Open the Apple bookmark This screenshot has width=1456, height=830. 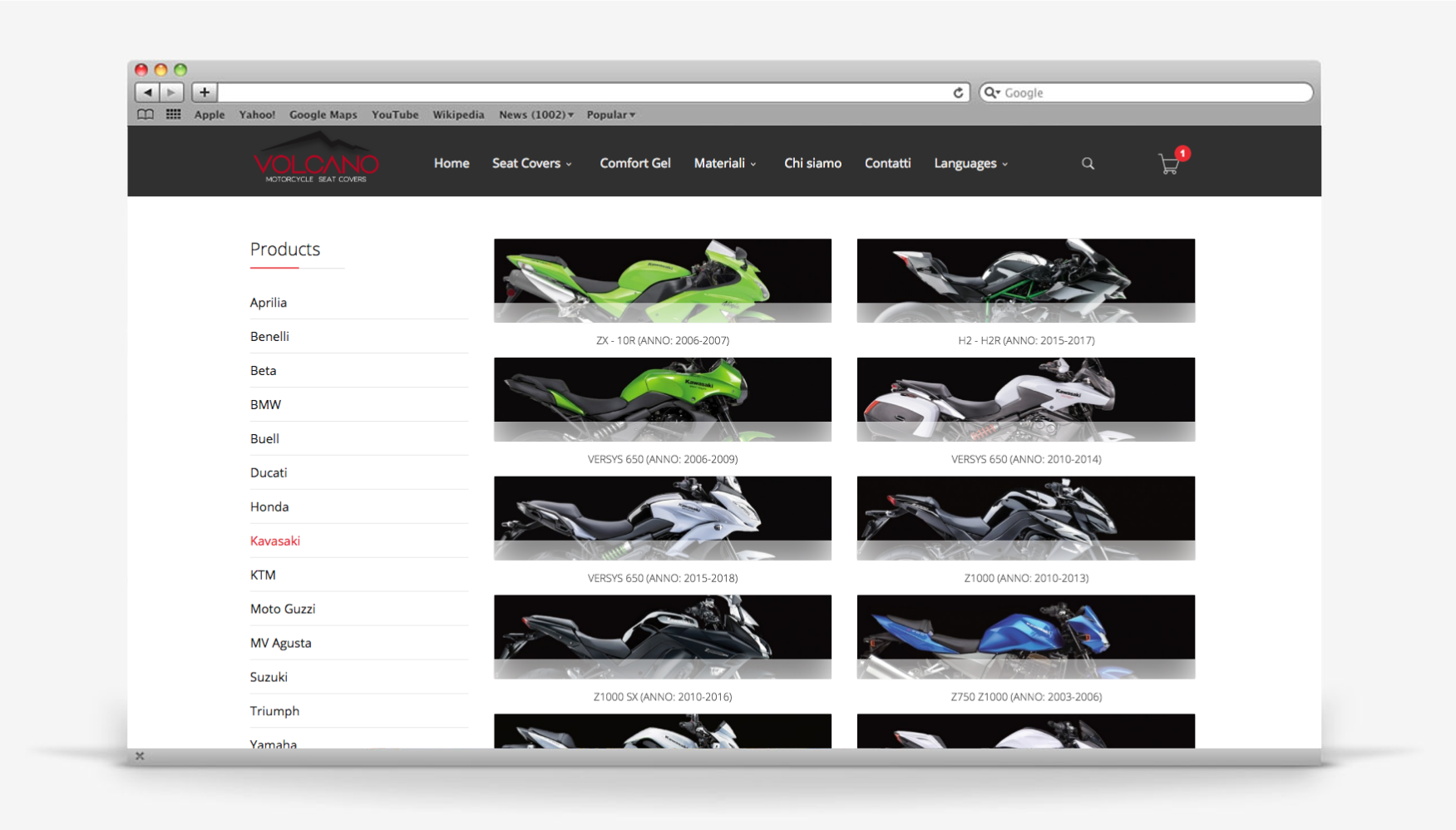point(210,115)
